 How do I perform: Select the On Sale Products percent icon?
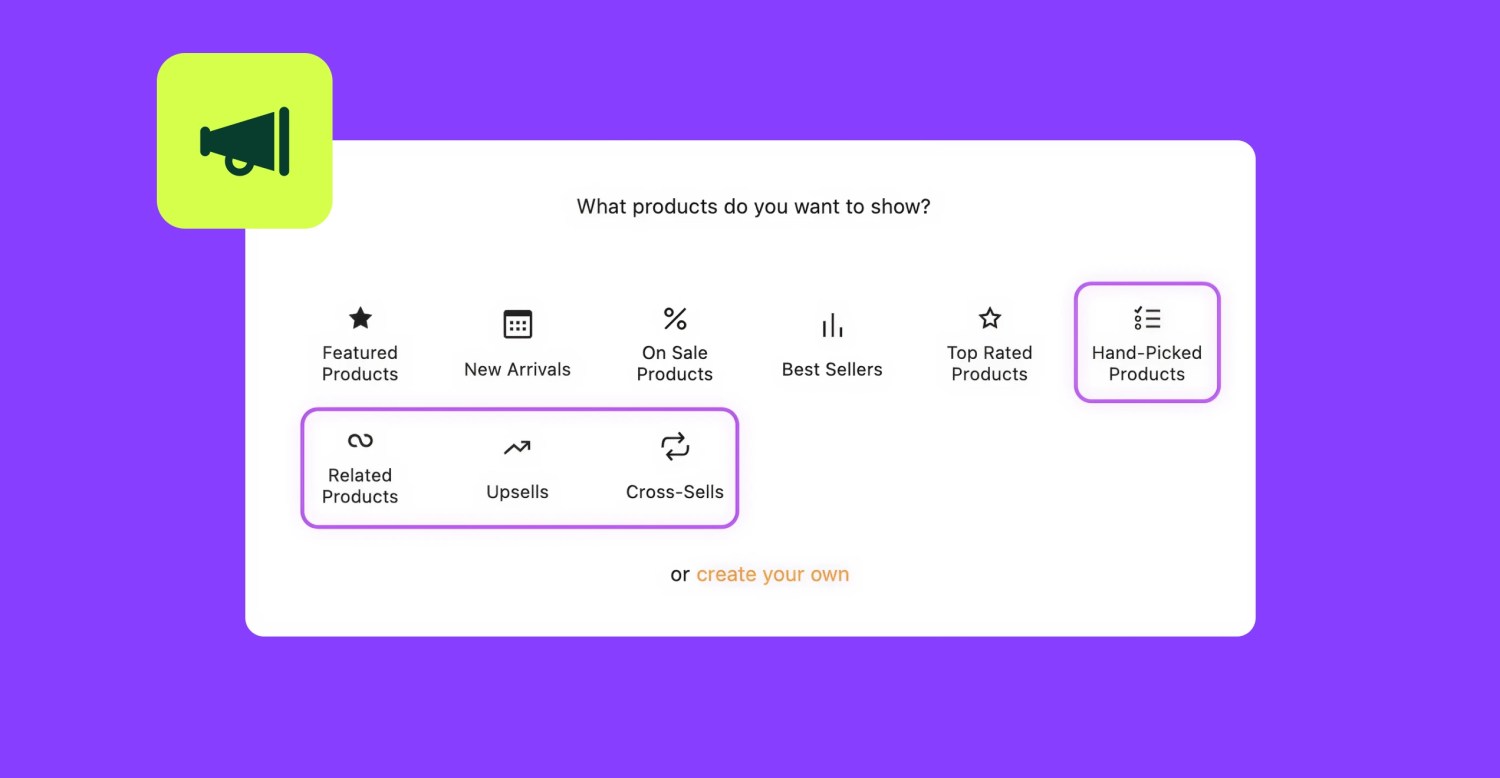click(x=675, y=318)
